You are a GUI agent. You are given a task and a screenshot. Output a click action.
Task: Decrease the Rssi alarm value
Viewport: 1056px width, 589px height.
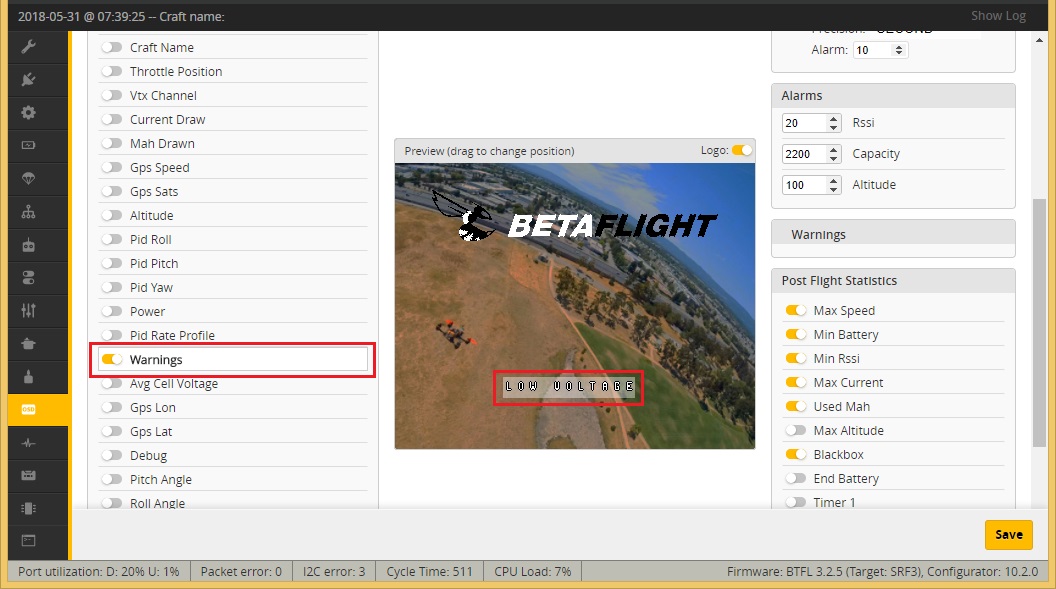point(834,127)
